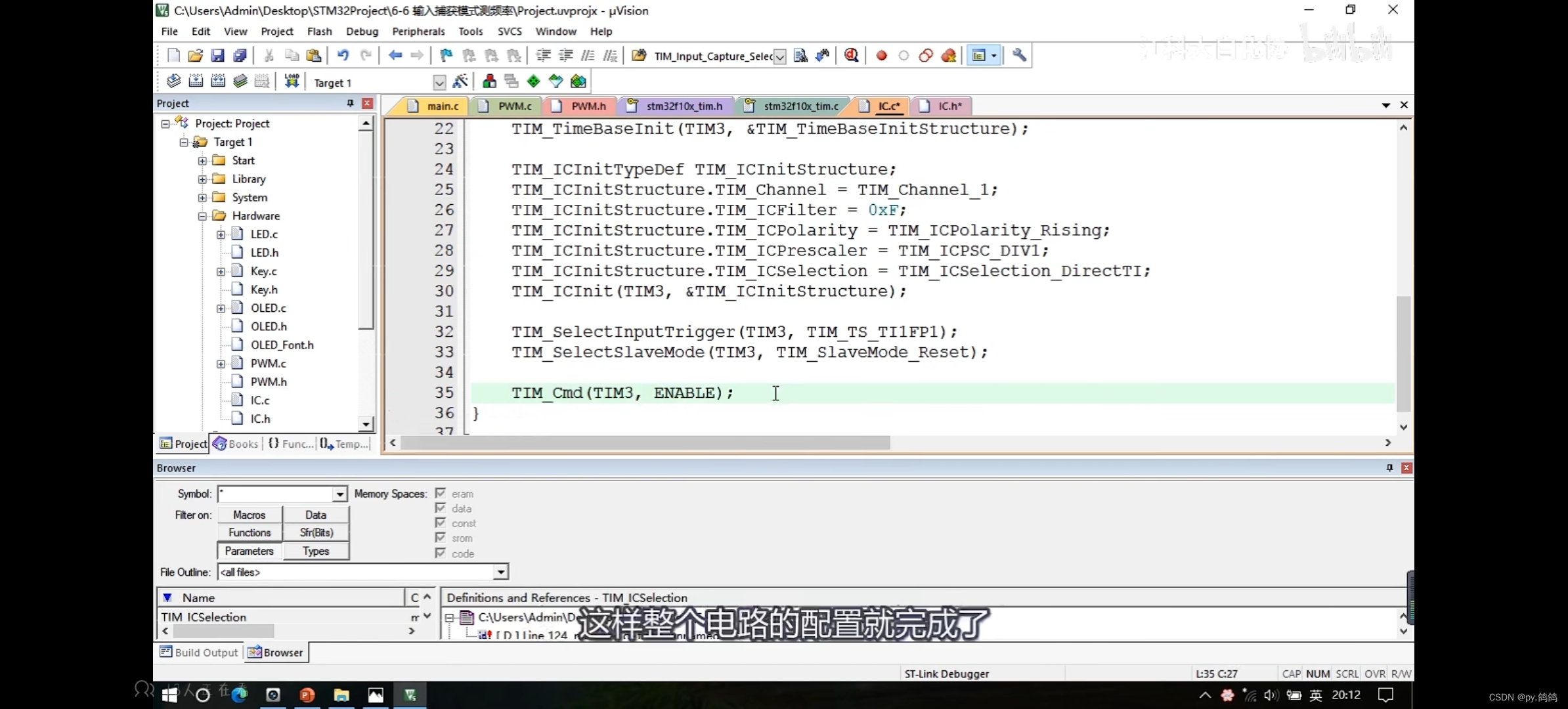Viewport: 1568px width, 709px height.
Task: Click the editor vertical scrollbar thumb
Action: coord(1403,354)
